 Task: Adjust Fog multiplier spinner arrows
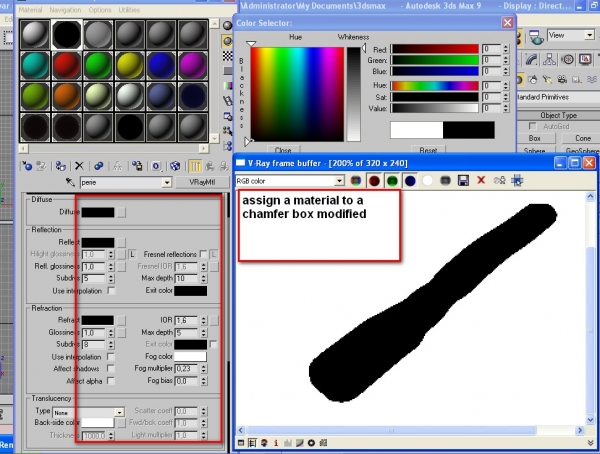tap(204, 368)
